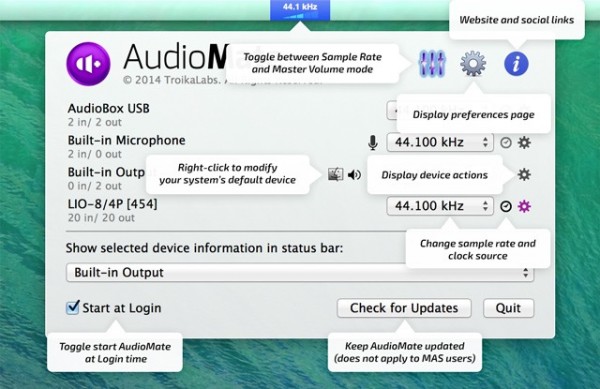This screenshot has height=389, width=600.
Task: Open website and social links info icon
Action: pos(516,63)
